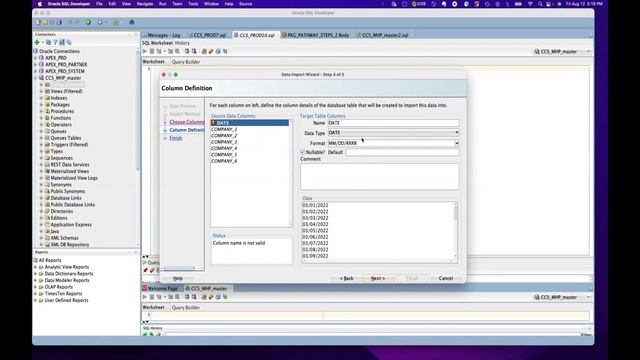
Task: Switch to the CCS_MHP_master2.sql tab
Action: 384,35
